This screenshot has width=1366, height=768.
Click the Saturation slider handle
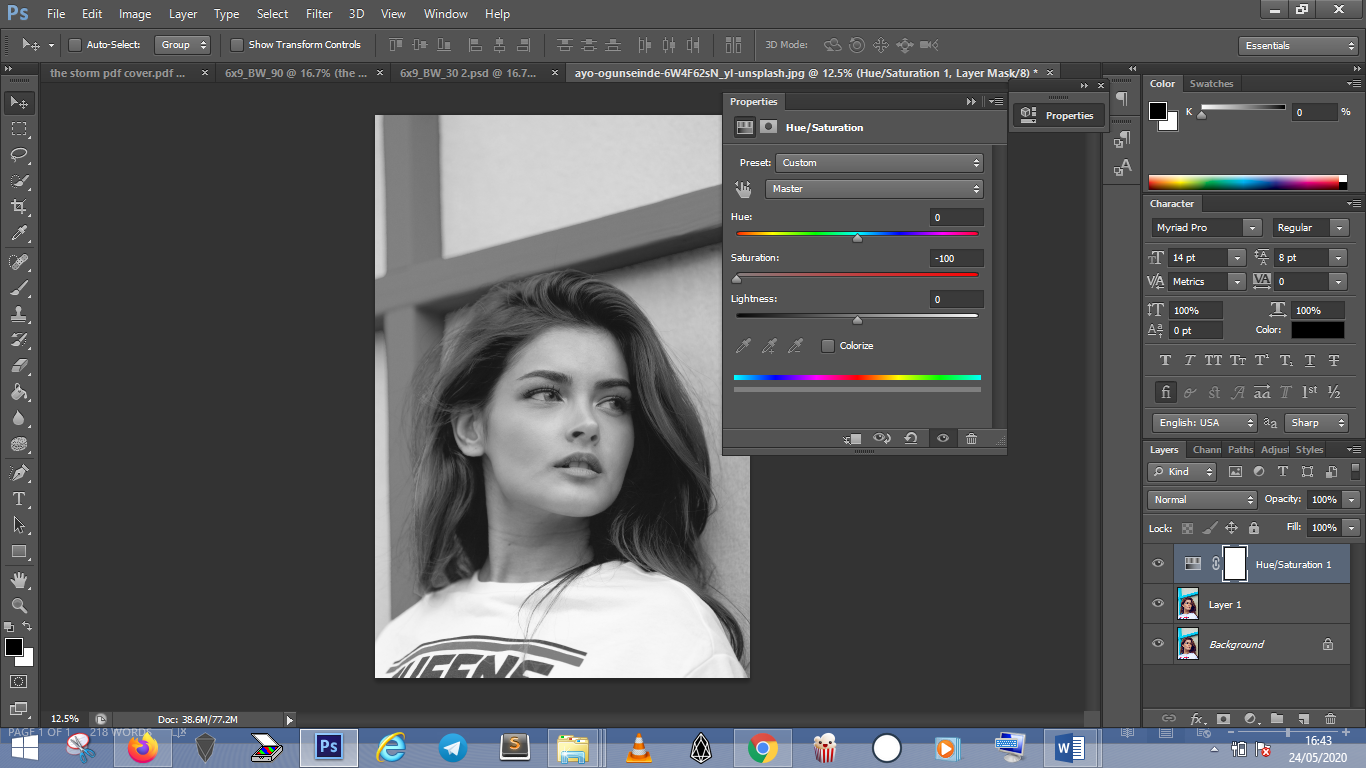pyautogui.click(x=737, y=279)
